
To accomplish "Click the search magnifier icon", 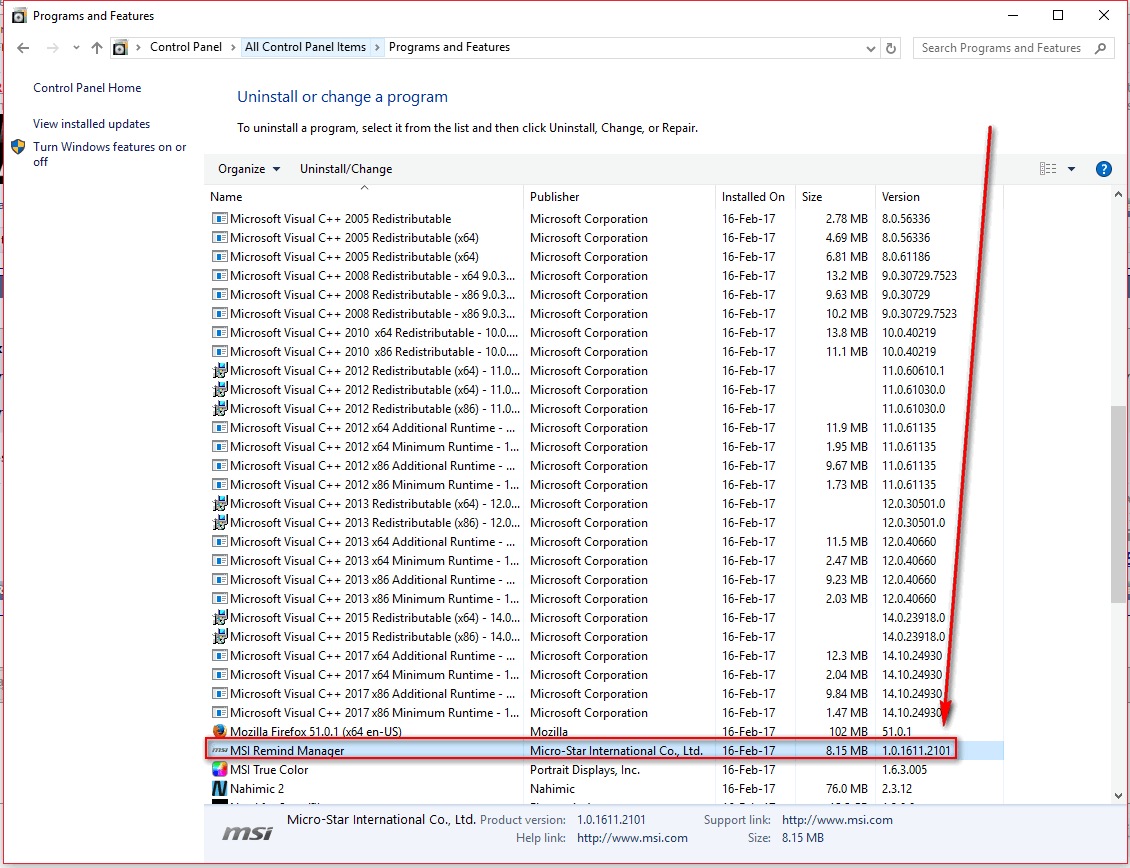I will tap(1100, 48).
